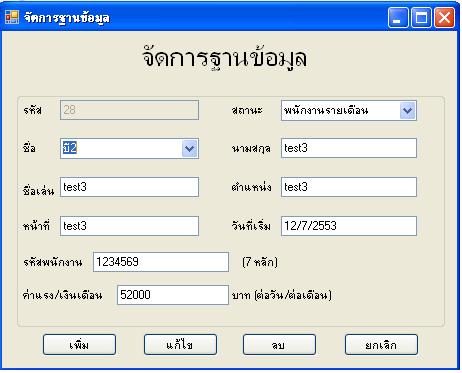Click the วันที่เริ่ม label
This screenshot has width=462, height=373.
251,226
